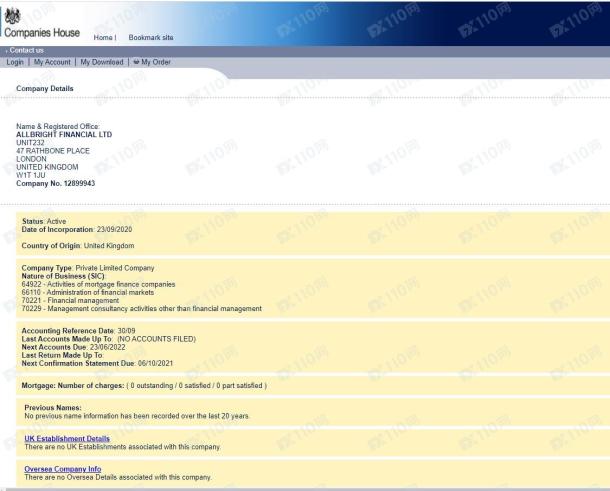Click the UNITED KINGDOM address line
610x491 pixels.
click(x=47, y=167)
